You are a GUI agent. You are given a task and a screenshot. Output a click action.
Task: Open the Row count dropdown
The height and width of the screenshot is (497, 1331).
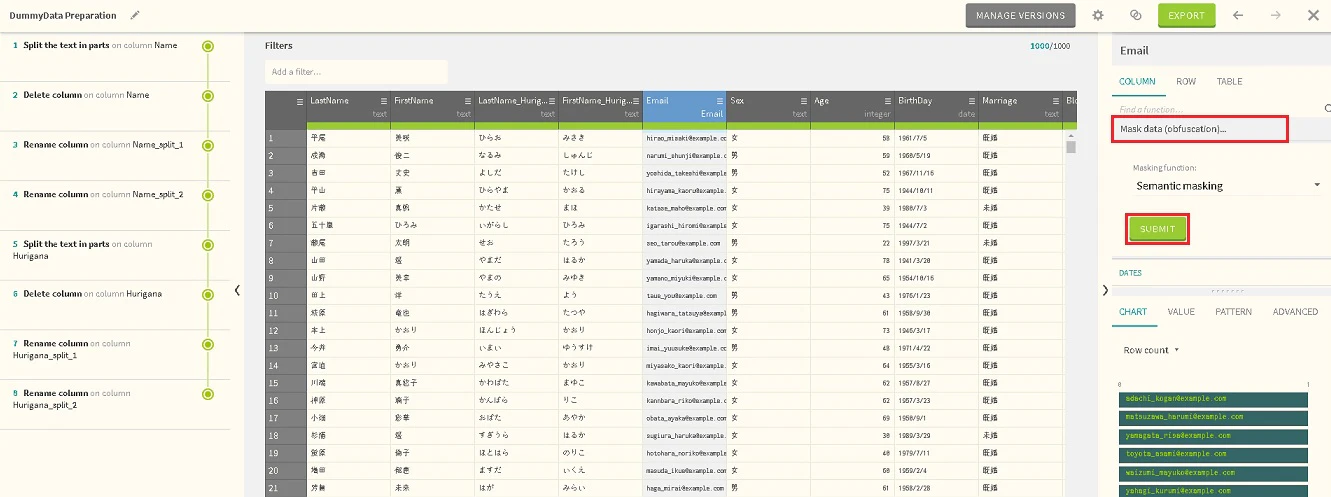coord(1151,350)
